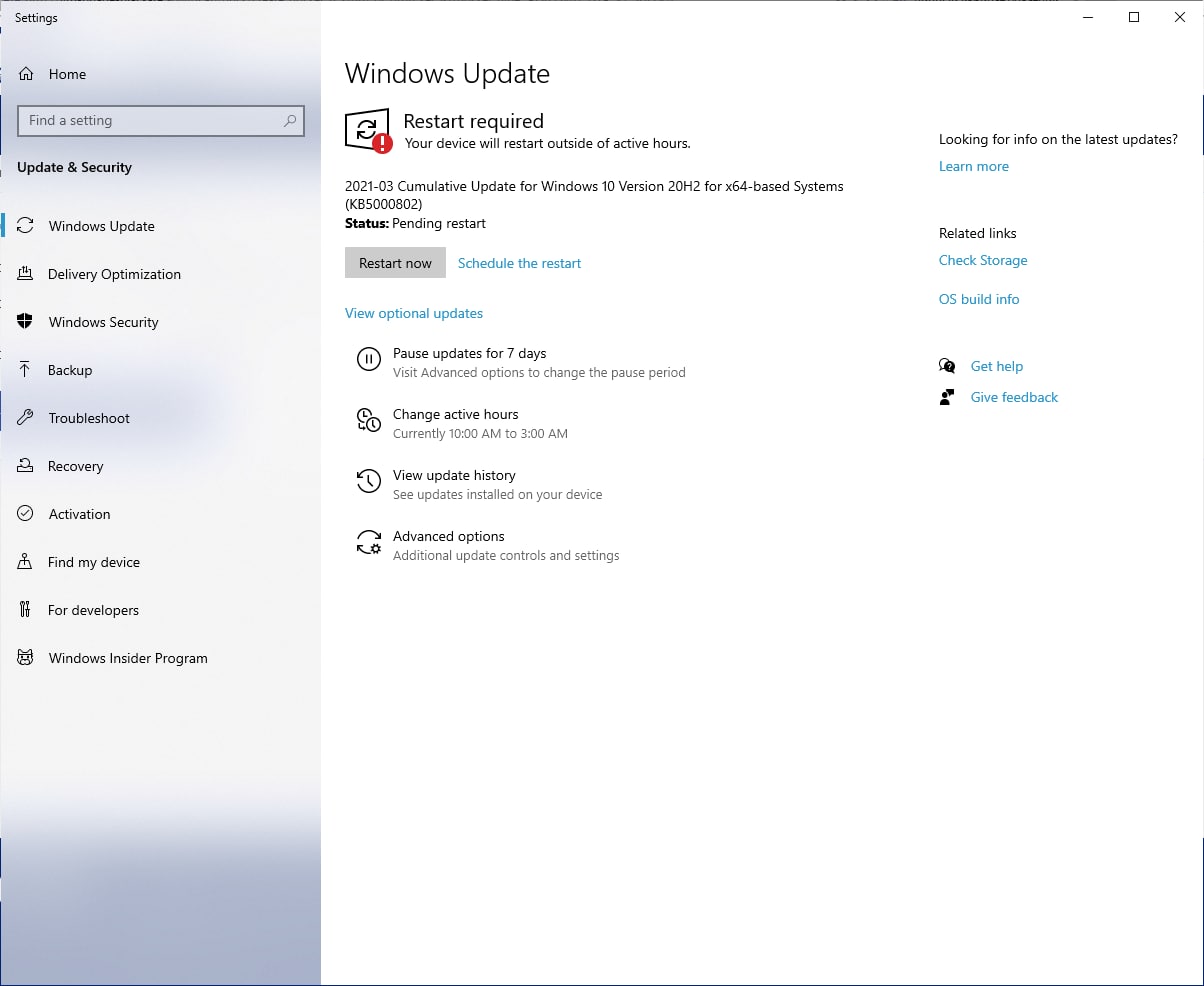Click the Activation checkmark icon

tap(26, 514)
